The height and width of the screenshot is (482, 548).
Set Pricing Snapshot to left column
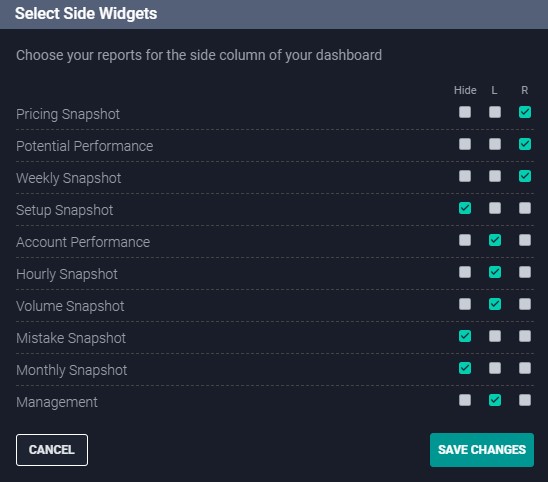pyautogui.click(x=495, y=112)
